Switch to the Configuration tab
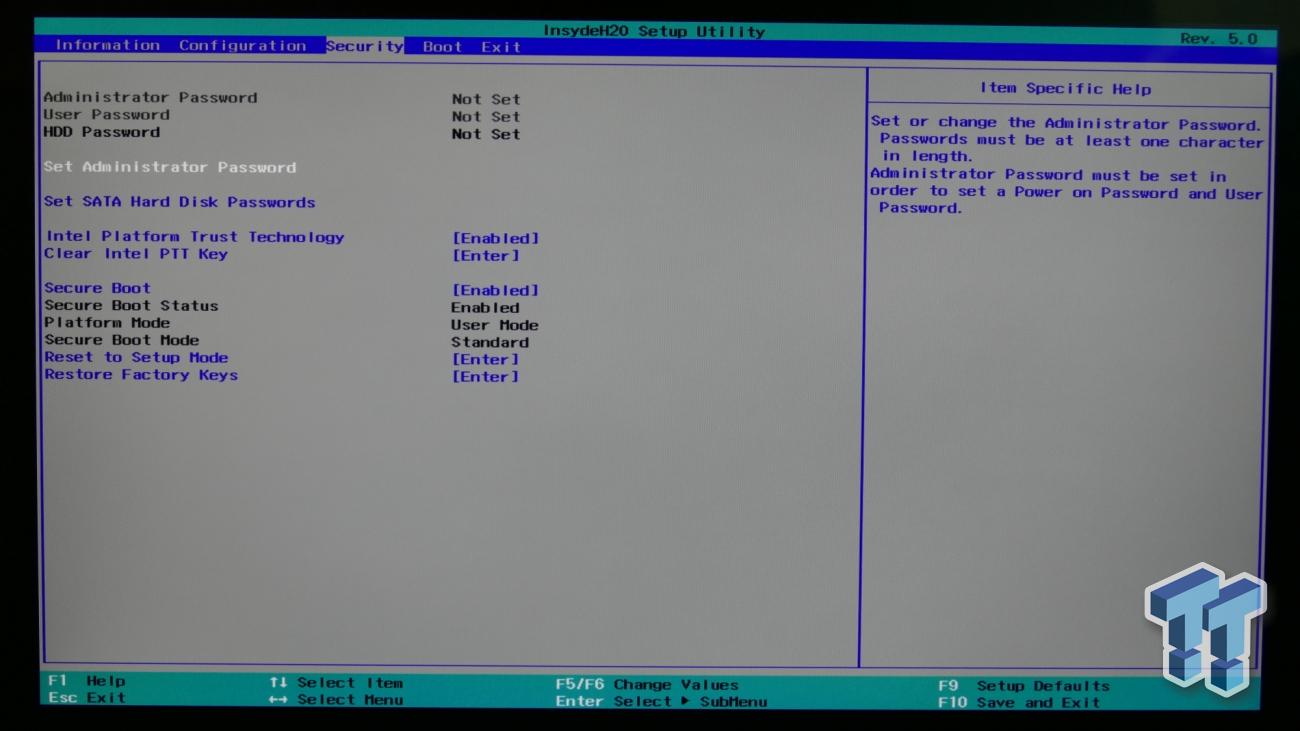 243,45
